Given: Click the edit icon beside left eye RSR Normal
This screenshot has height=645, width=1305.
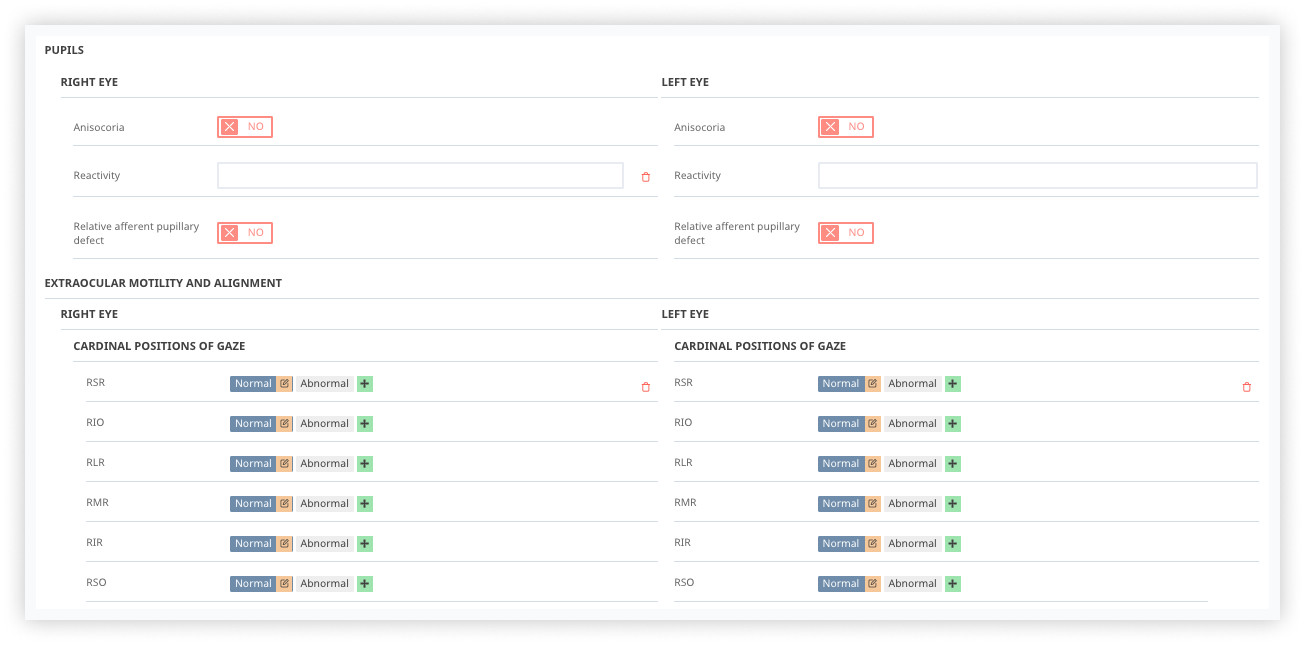Looking at the screenshot, I should [x=873, y=384].
